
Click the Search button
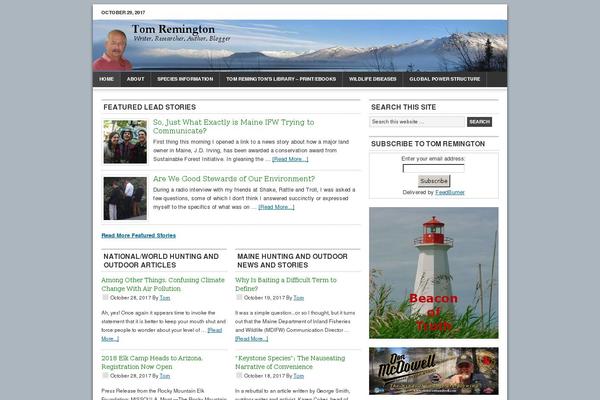(479, 122)
